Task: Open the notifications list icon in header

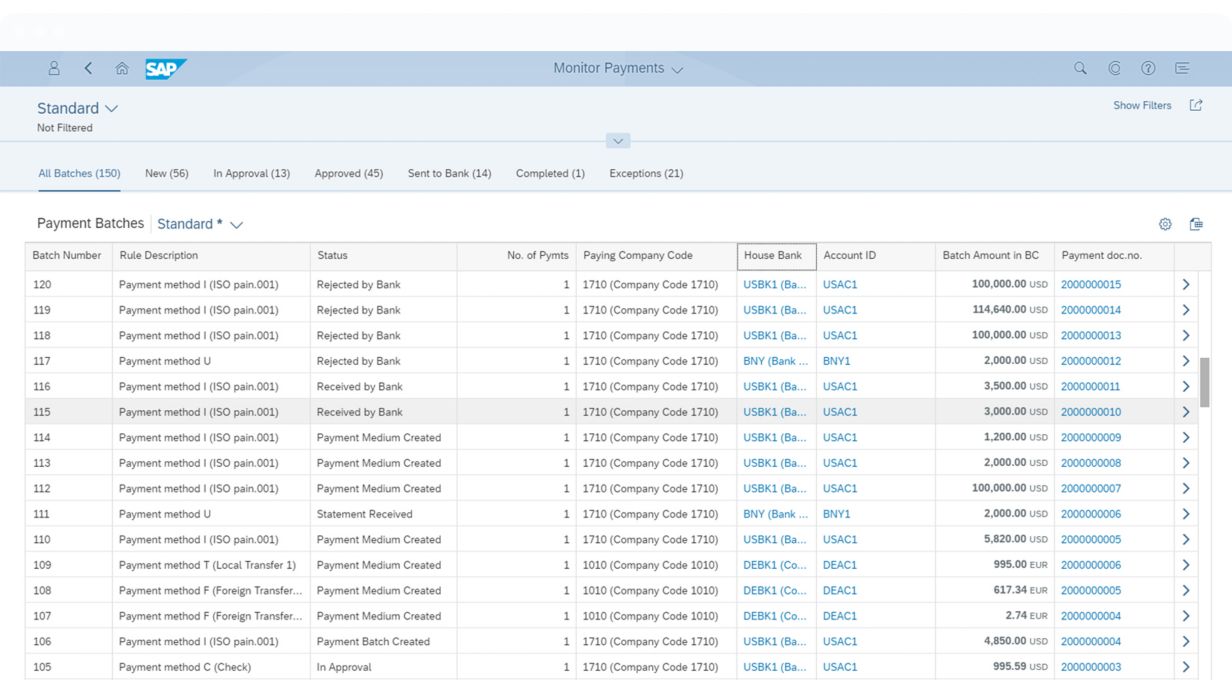Action: tap(1182, 68)
